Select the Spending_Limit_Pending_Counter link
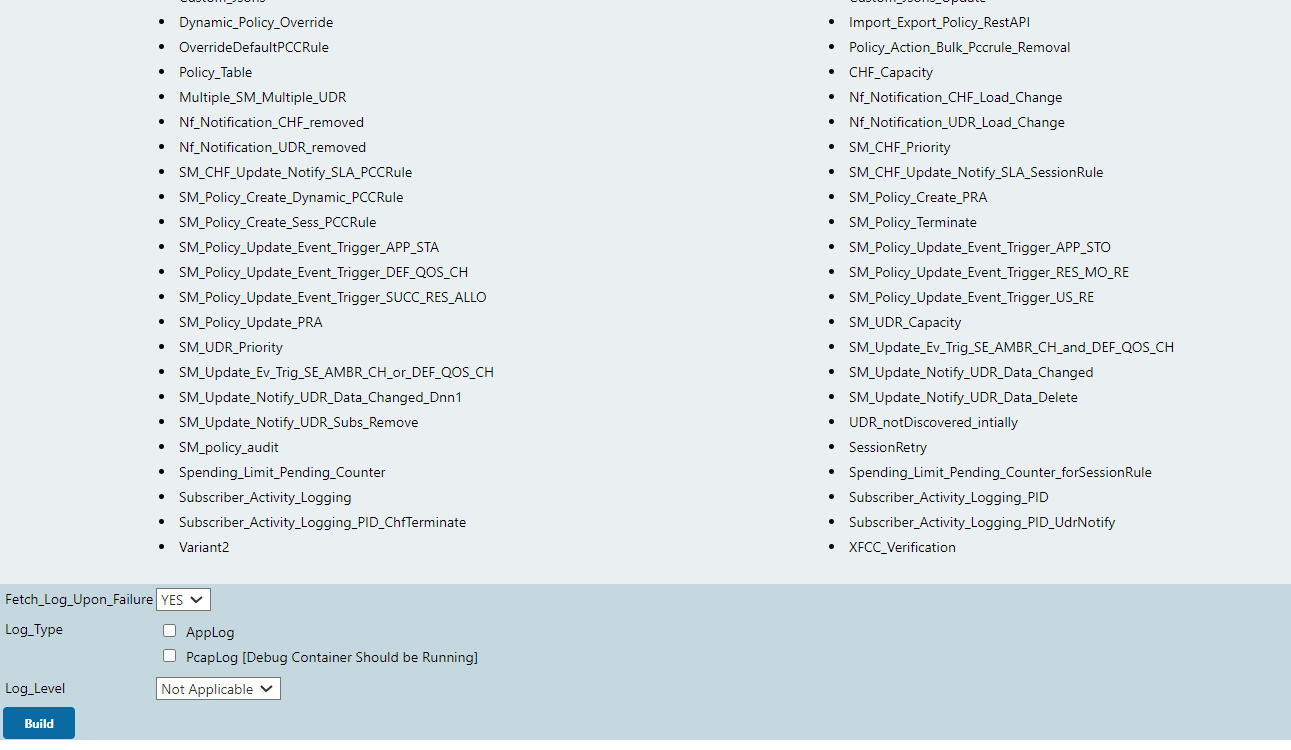Image resolution: width=1291 pixels, height=750 pixels. [281, 472]
